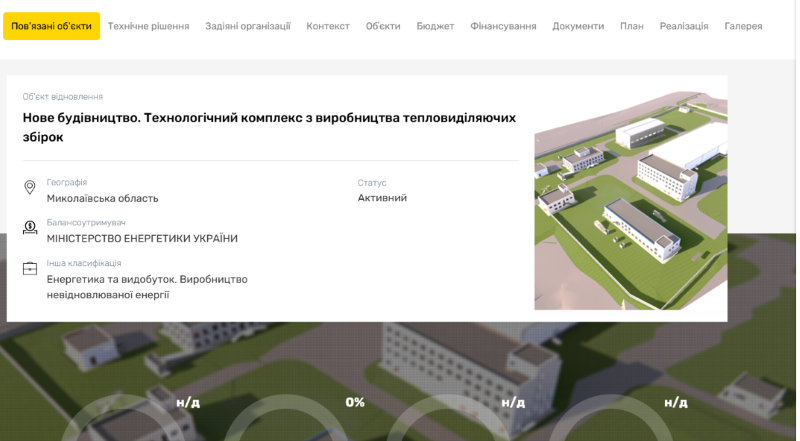The image size is (800, 441).
Task: Open the Реалізація tab
Action: point(684,26)
